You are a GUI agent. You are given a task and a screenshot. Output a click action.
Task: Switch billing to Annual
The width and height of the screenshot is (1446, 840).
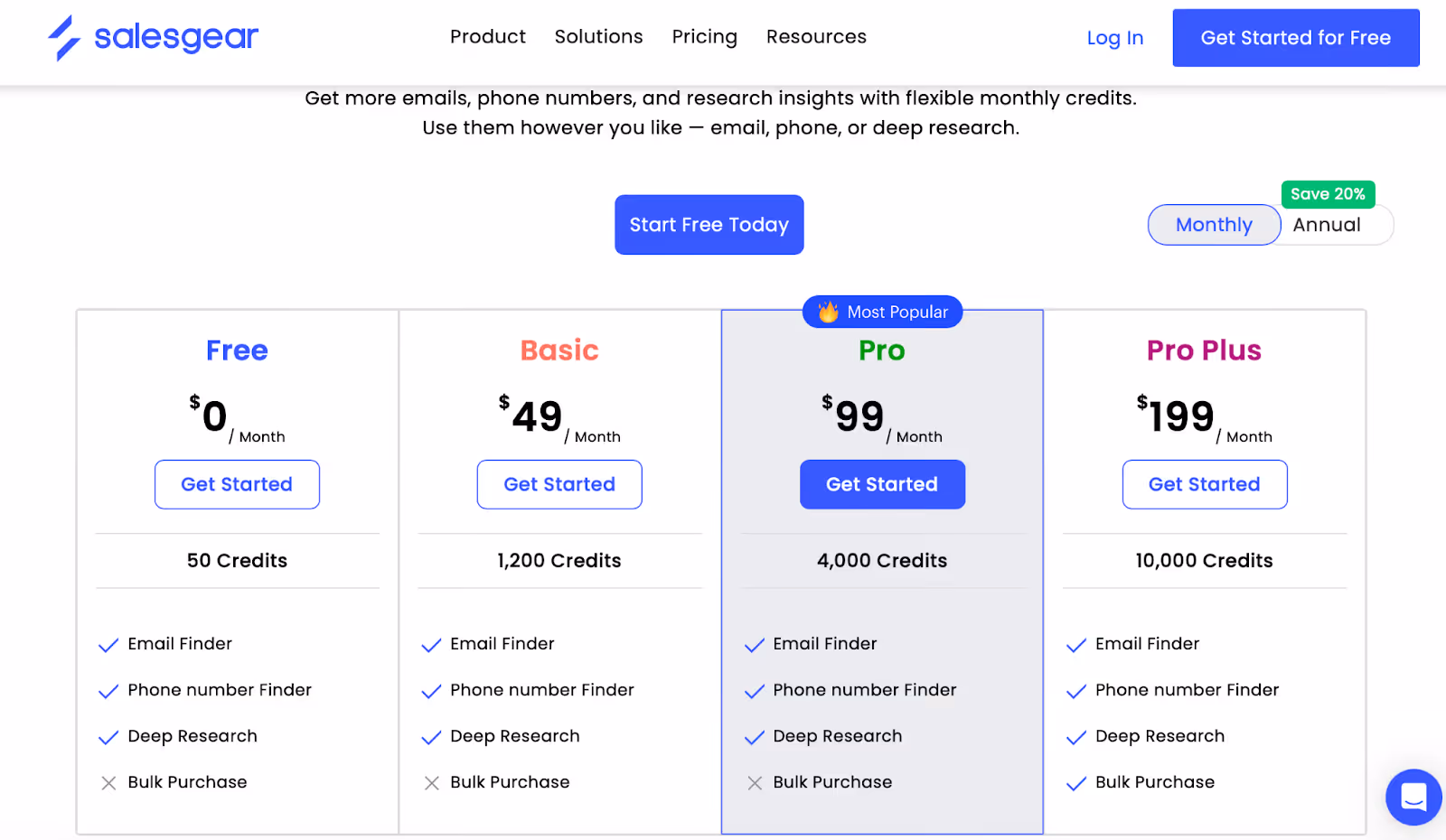[1325, 225]
